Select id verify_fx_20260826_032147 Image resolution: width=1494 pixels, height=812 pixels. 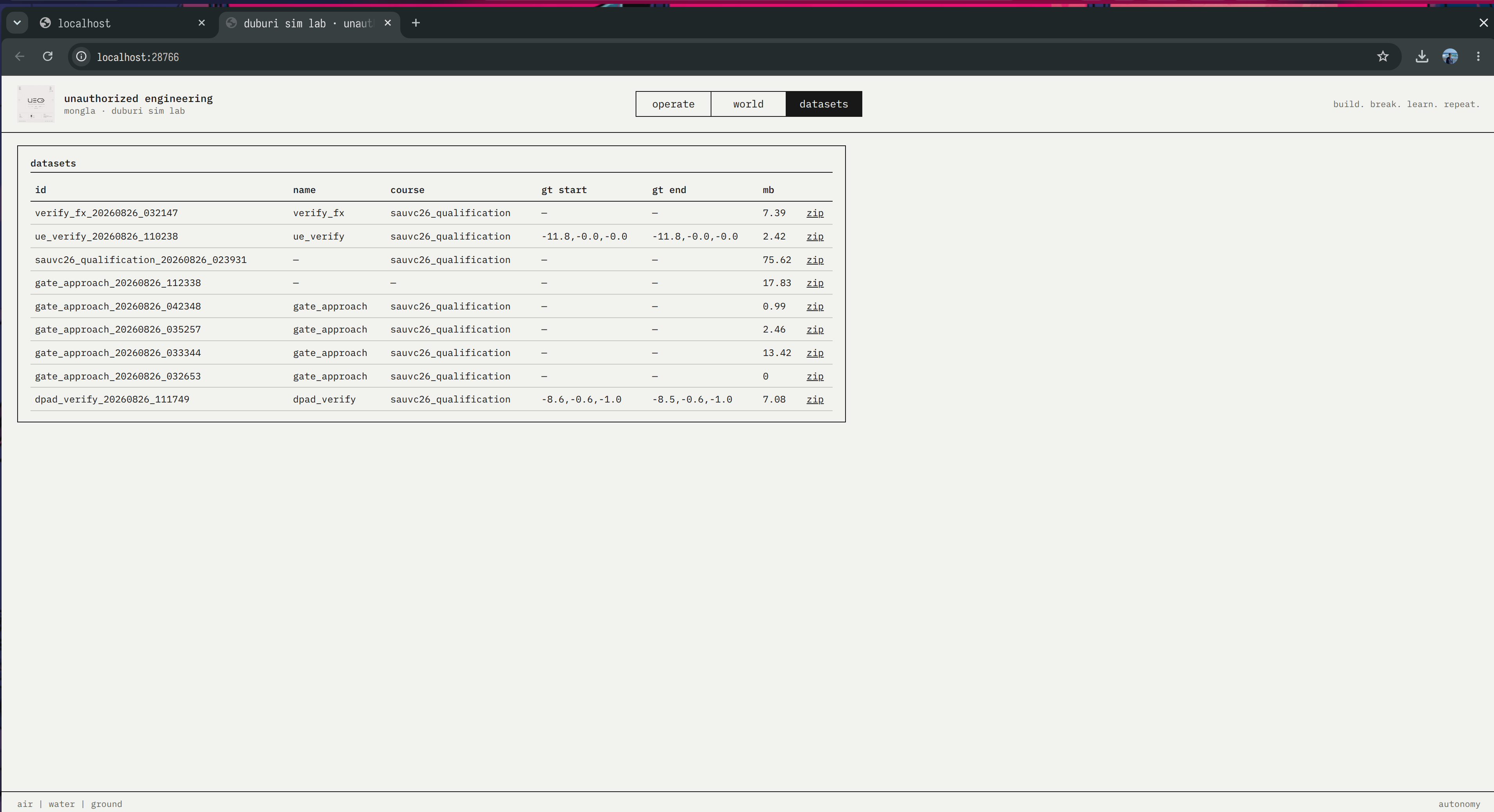[106, 213]
